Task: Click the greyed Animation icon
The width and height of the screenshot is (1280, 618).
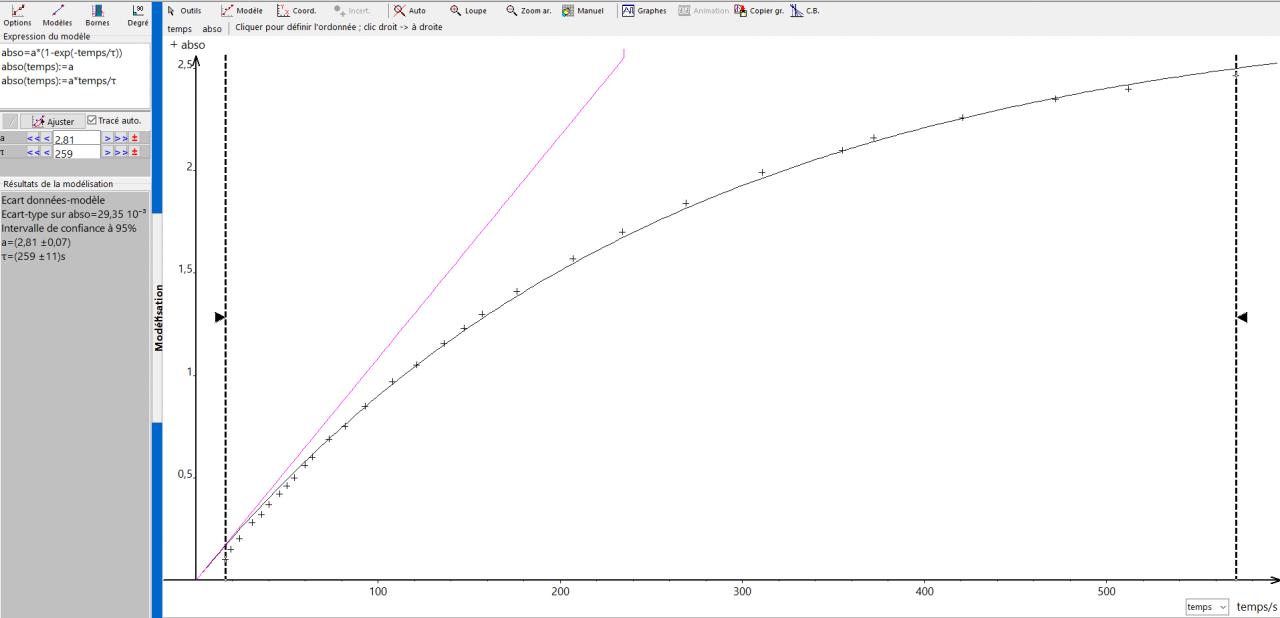Action: coord(704,11)
